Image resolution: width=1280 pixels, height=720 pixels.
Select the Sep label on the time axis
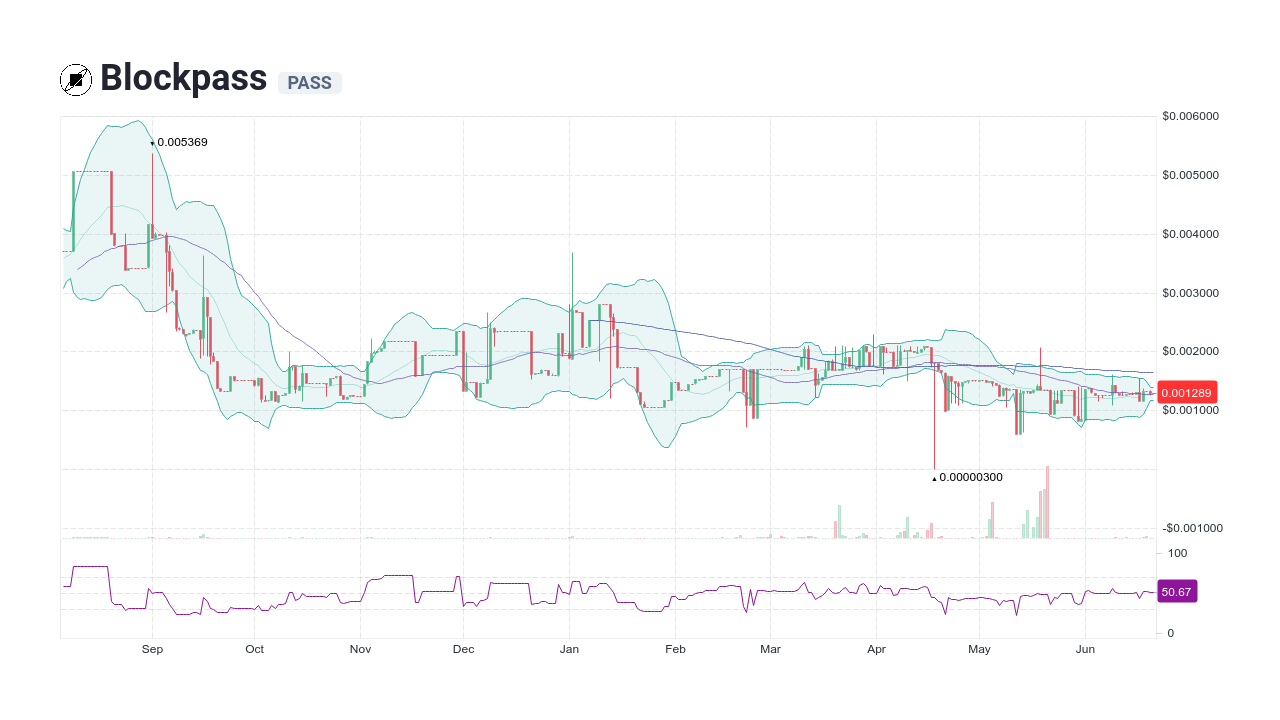pyautogui.click(x=152, y=649)
